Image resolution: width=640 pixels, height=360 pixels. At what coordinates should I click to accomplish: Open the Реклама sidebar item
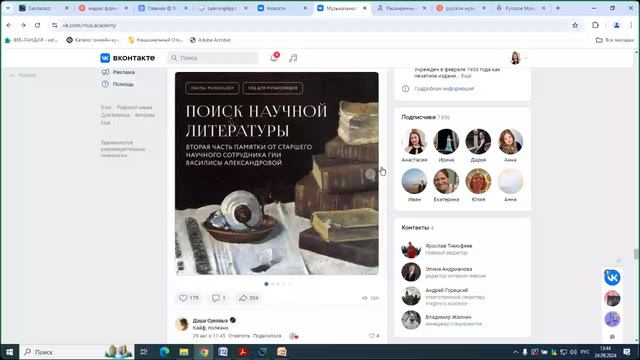click(118, 72)
